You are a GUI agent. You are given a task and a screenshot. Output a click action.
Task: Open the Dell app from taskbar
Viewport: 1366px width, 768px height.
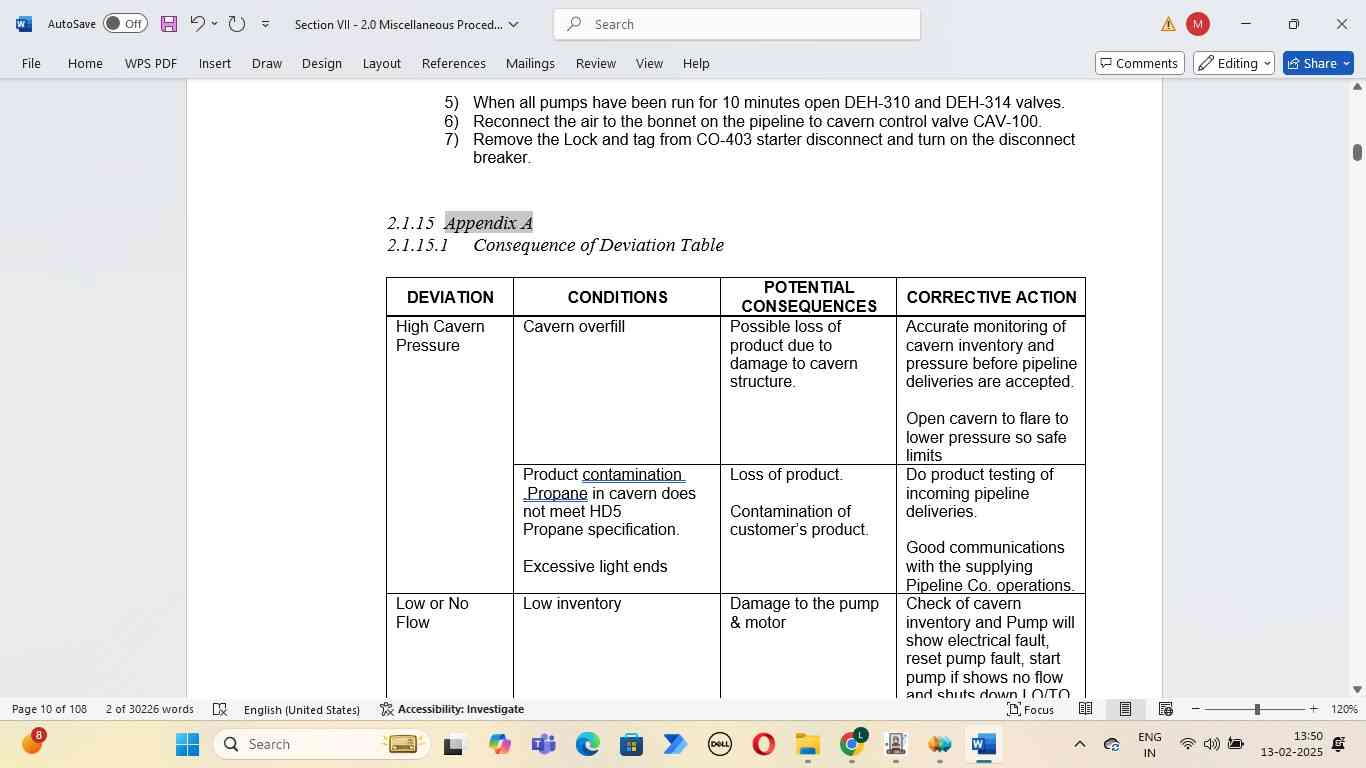coord(719,744)
